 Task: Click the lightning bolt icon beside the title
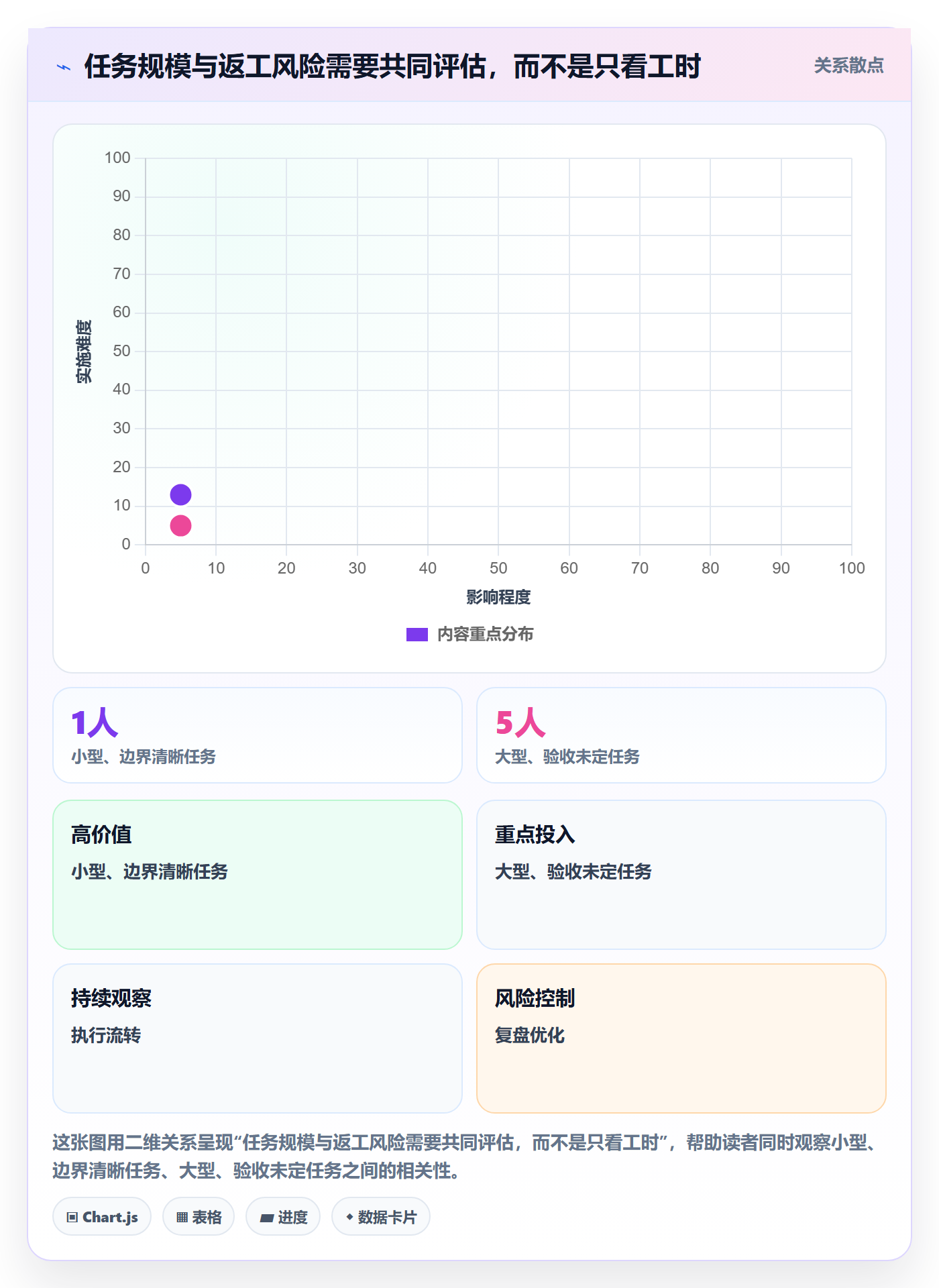[64, 67]
